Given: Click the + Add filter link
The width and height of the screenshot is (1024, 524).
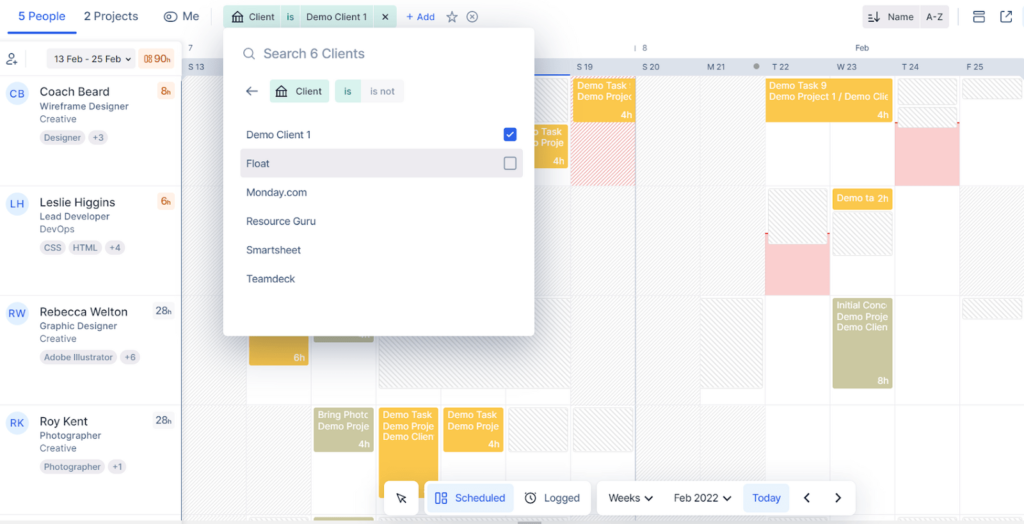Looking at the screenshot, I should coord(421,17).
